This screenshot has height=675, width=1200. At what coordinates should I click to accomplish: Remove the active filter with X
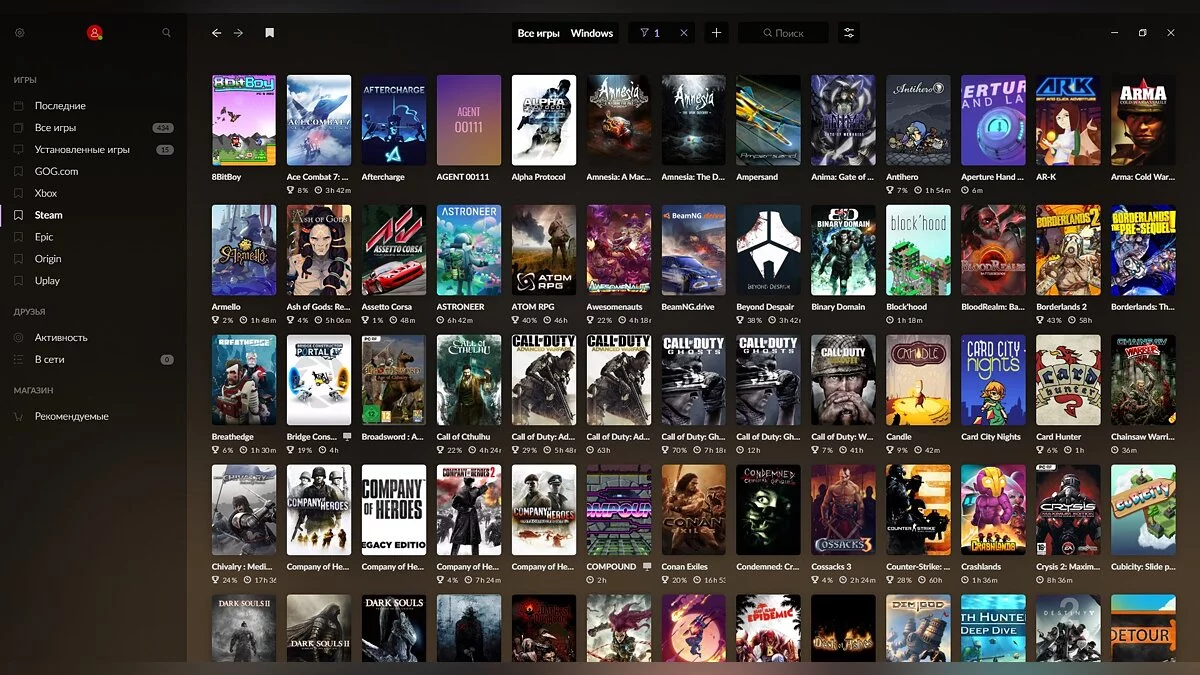click(x=684, y=33)
